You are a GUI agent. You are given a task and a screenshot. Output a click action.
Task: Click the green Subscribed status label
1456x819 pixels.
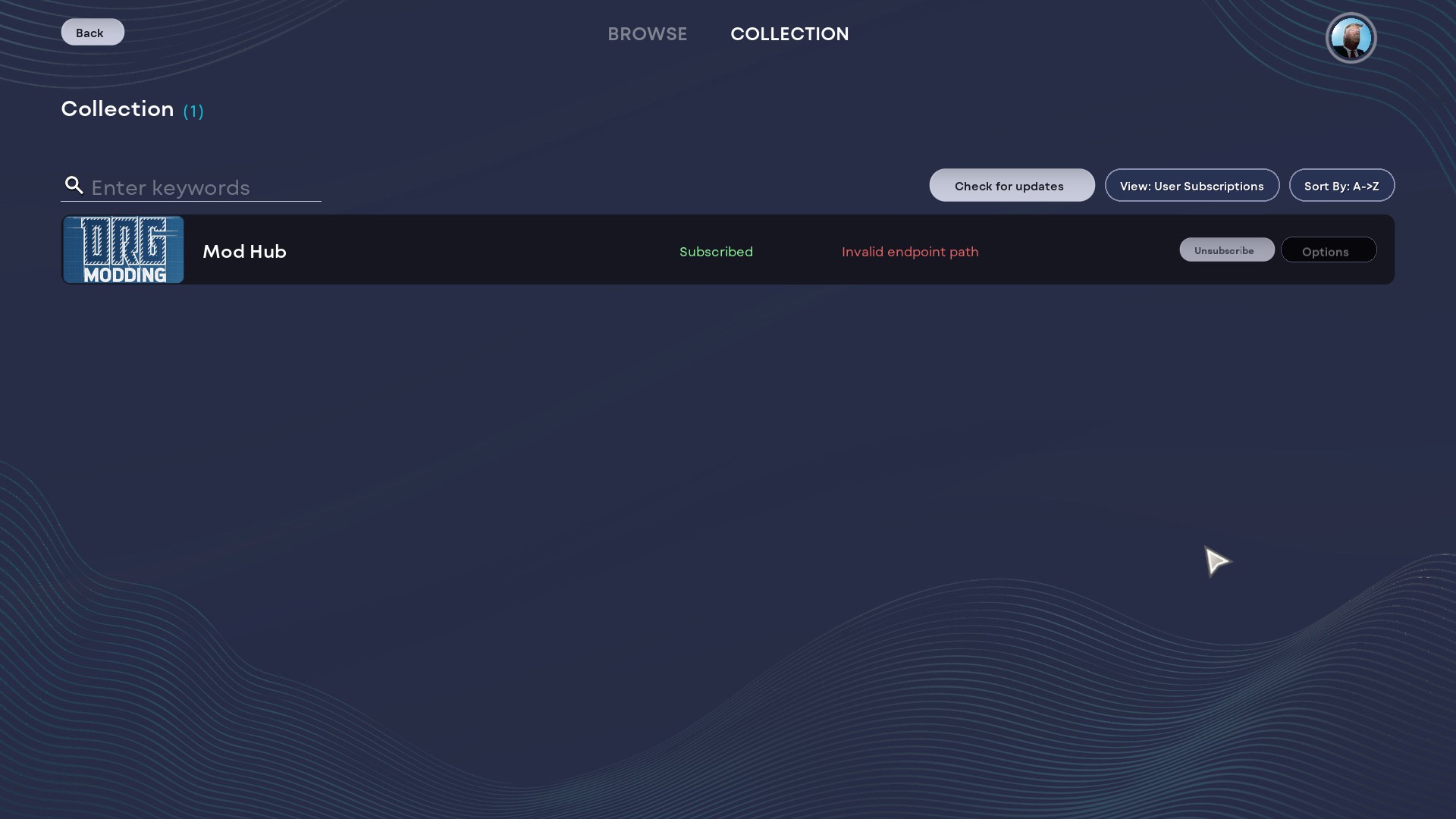coord(716,252)
